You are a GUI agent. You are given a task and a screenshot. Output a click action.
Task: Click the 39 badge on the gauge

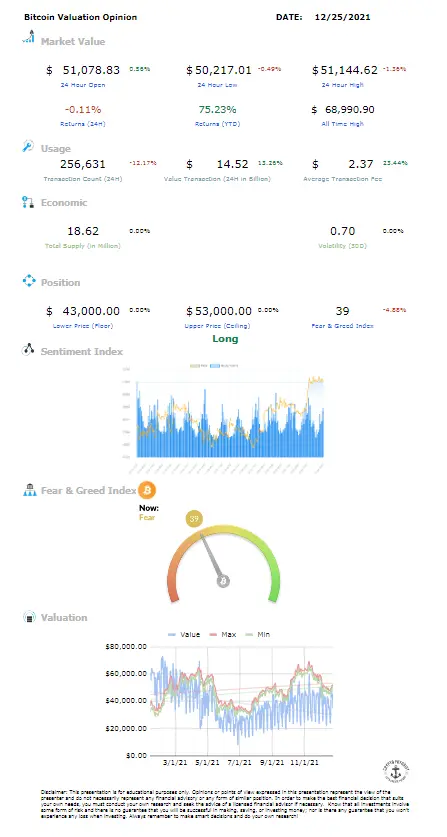tap(194, 518)
